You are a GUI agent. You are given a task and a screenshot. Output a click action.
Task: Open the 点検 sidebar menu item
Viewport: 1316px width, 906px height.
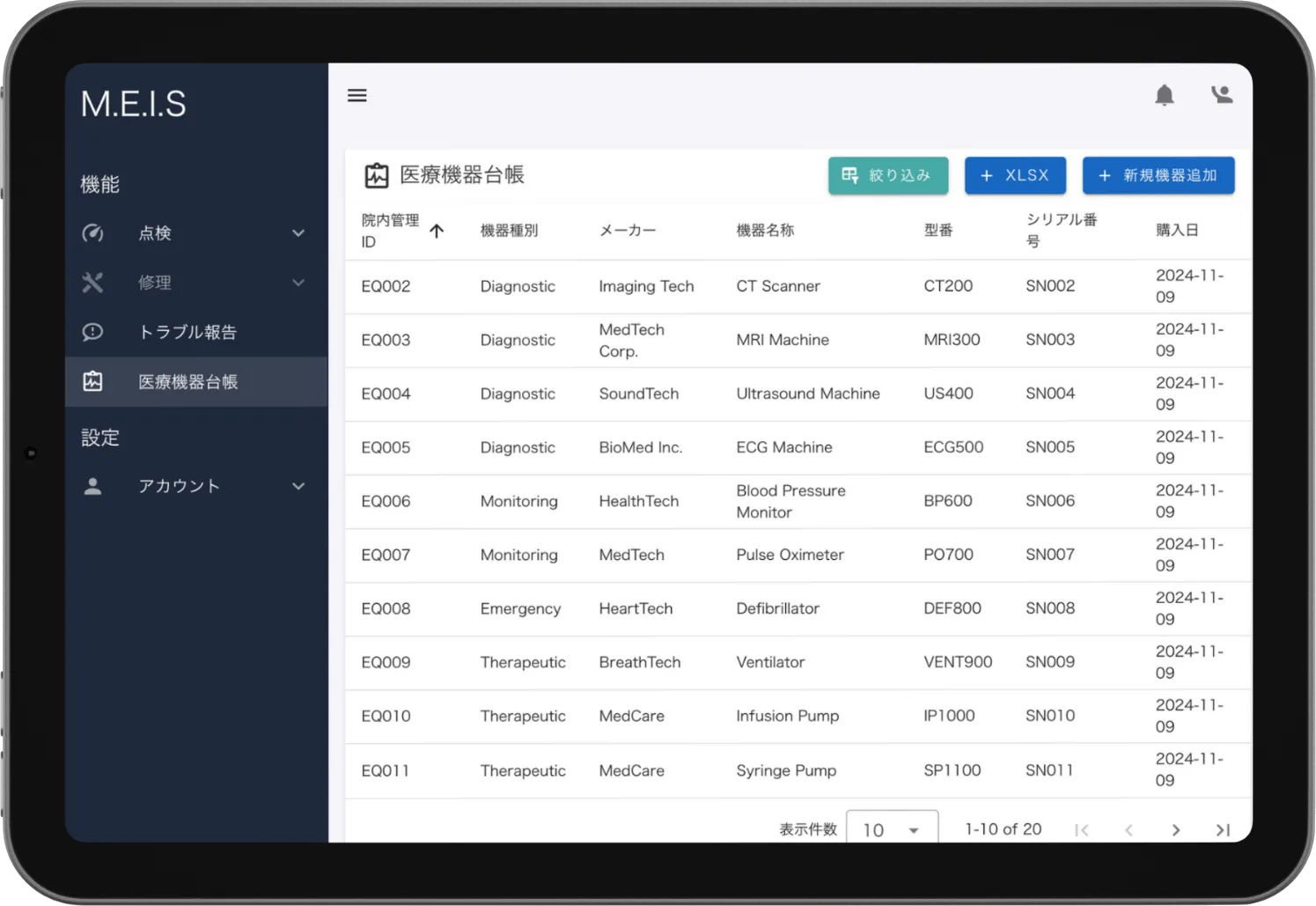196,233
